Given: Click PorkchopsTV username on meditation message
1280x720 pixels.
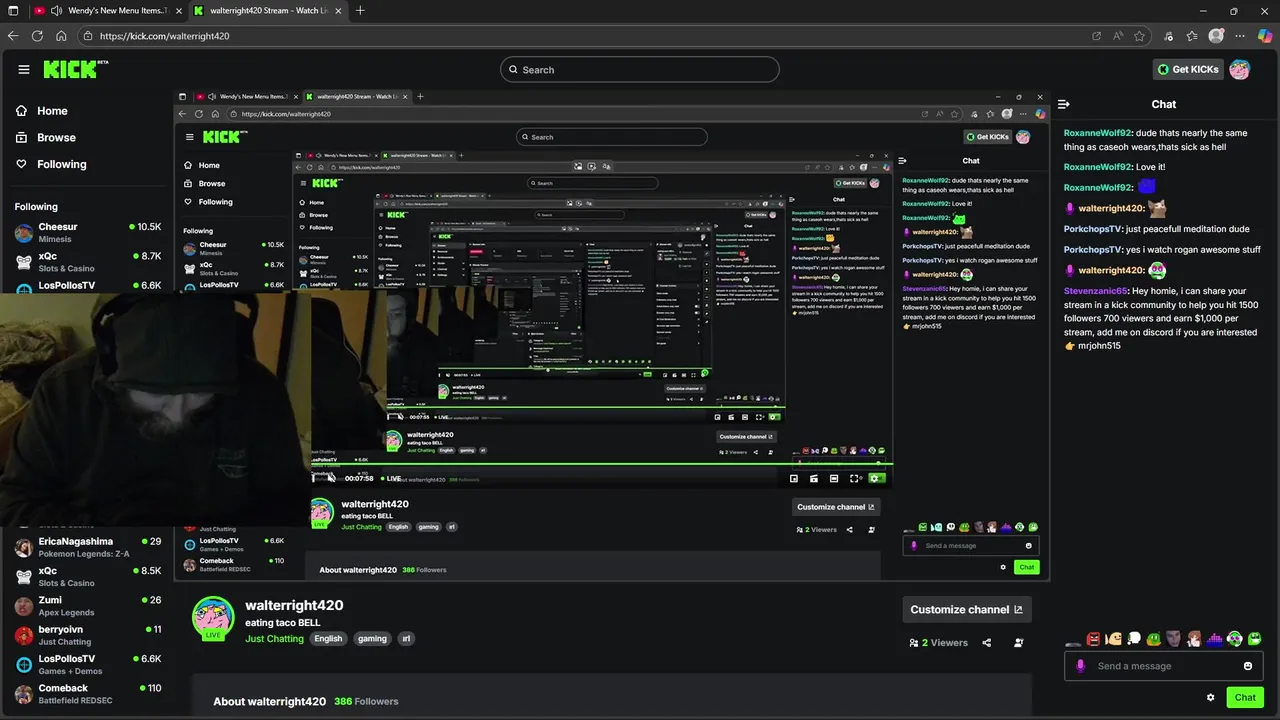Looking at the screenshot, I should 1093,229.
